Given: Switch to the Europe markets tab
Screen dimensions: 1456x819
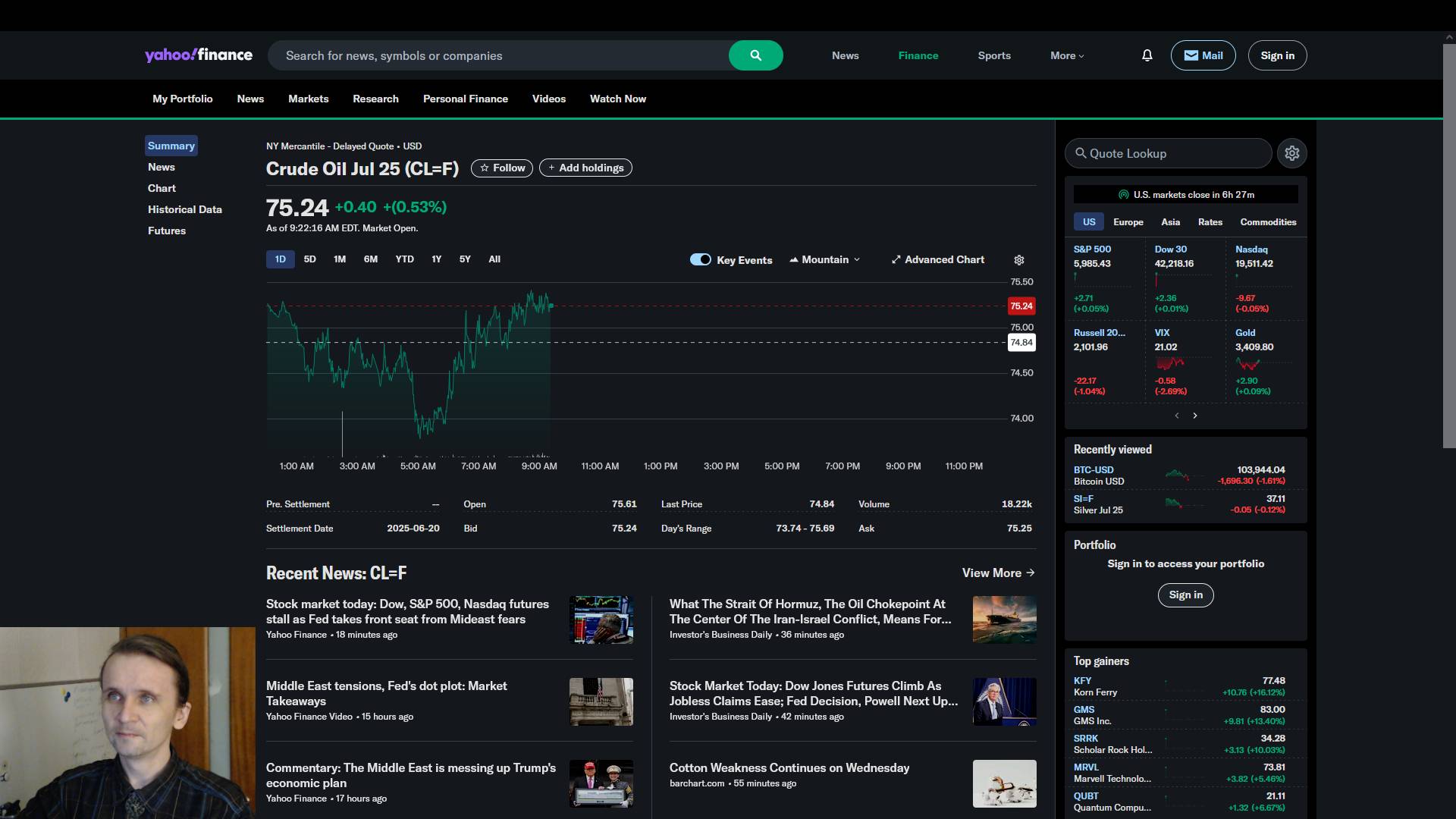Looking at the screenshot, I should click(1128, 222).
